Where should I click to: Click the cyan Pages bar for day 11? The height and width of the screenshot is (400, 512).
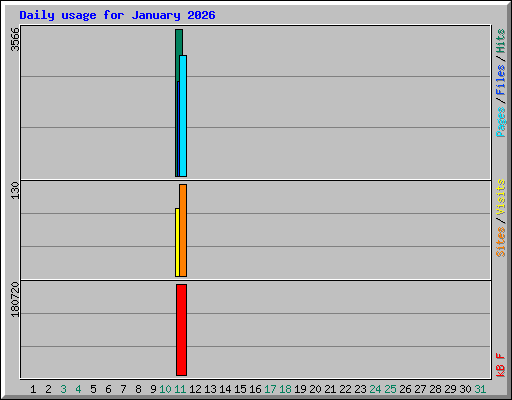click(x=183, y=116)
